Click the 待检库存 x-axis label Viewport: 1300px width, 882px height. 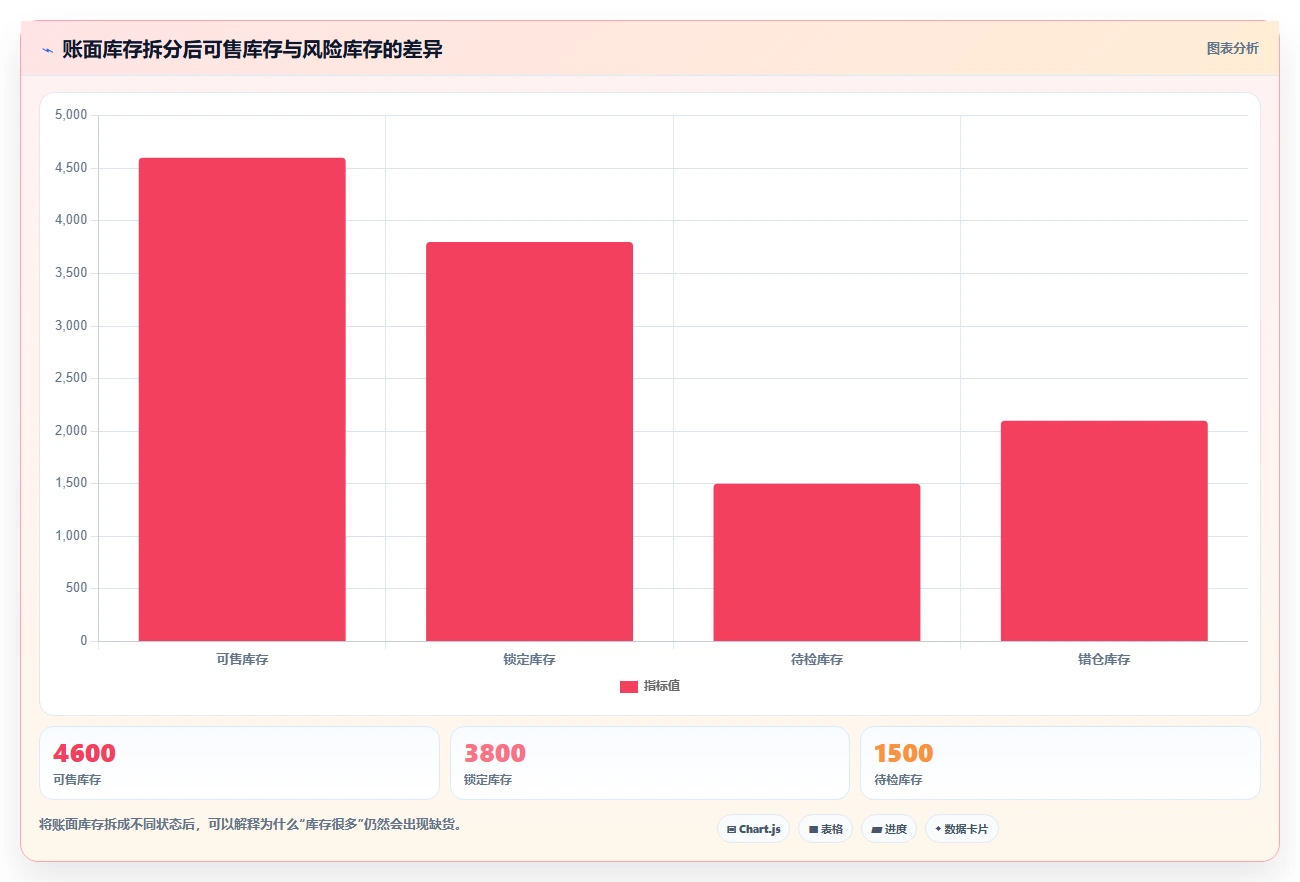click(816, 660)
